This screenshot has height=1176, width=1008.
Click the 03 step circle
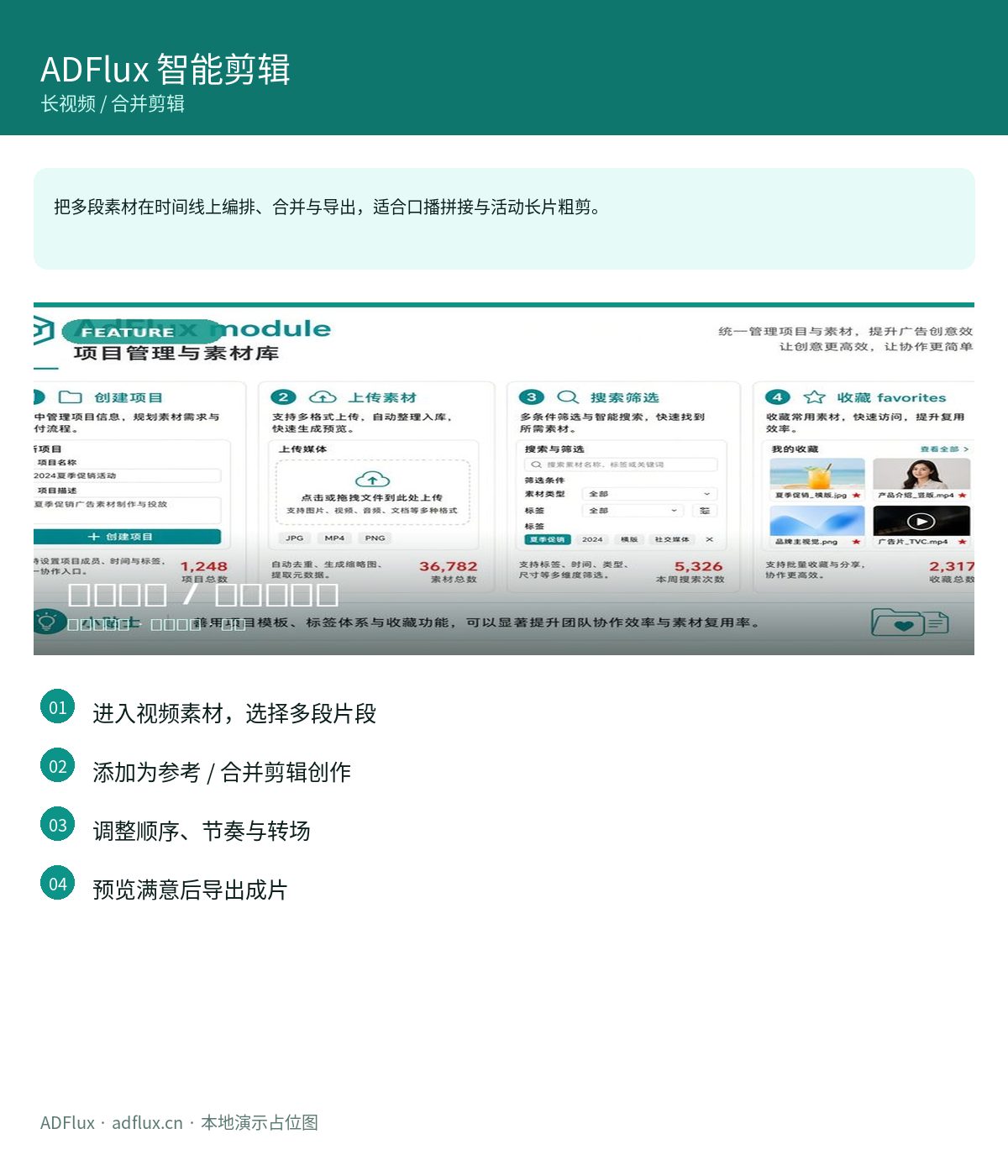pos(57,824)
